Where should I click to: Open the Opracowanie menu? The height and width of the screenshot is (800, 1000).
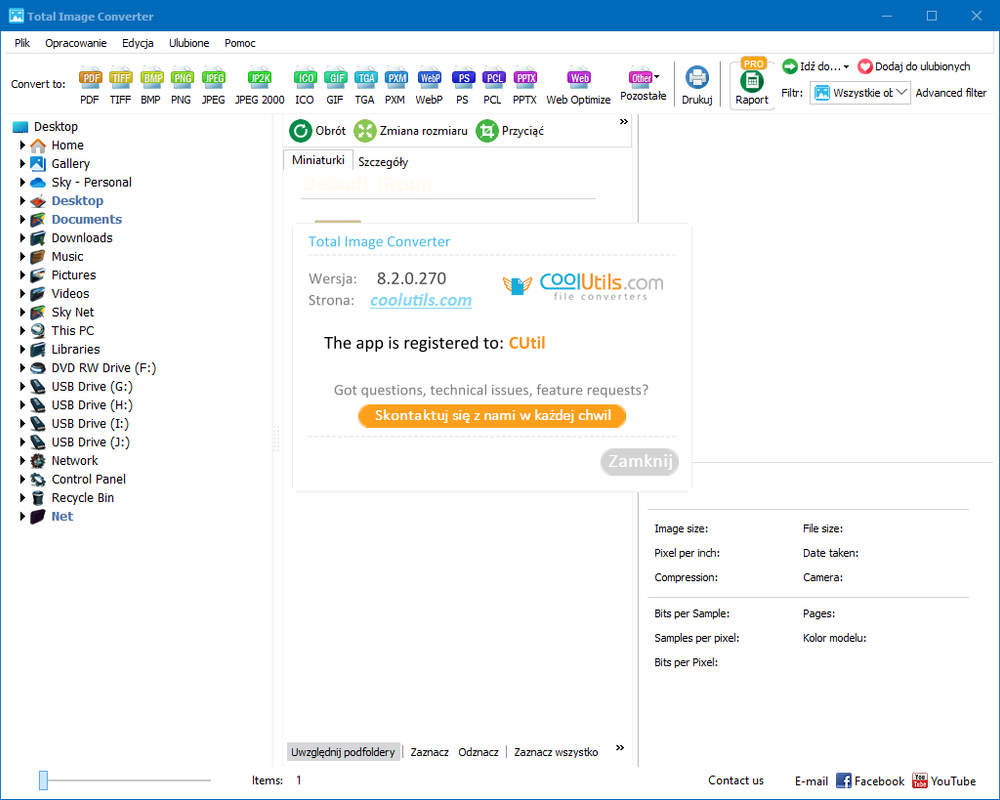[x=76, y=43]
